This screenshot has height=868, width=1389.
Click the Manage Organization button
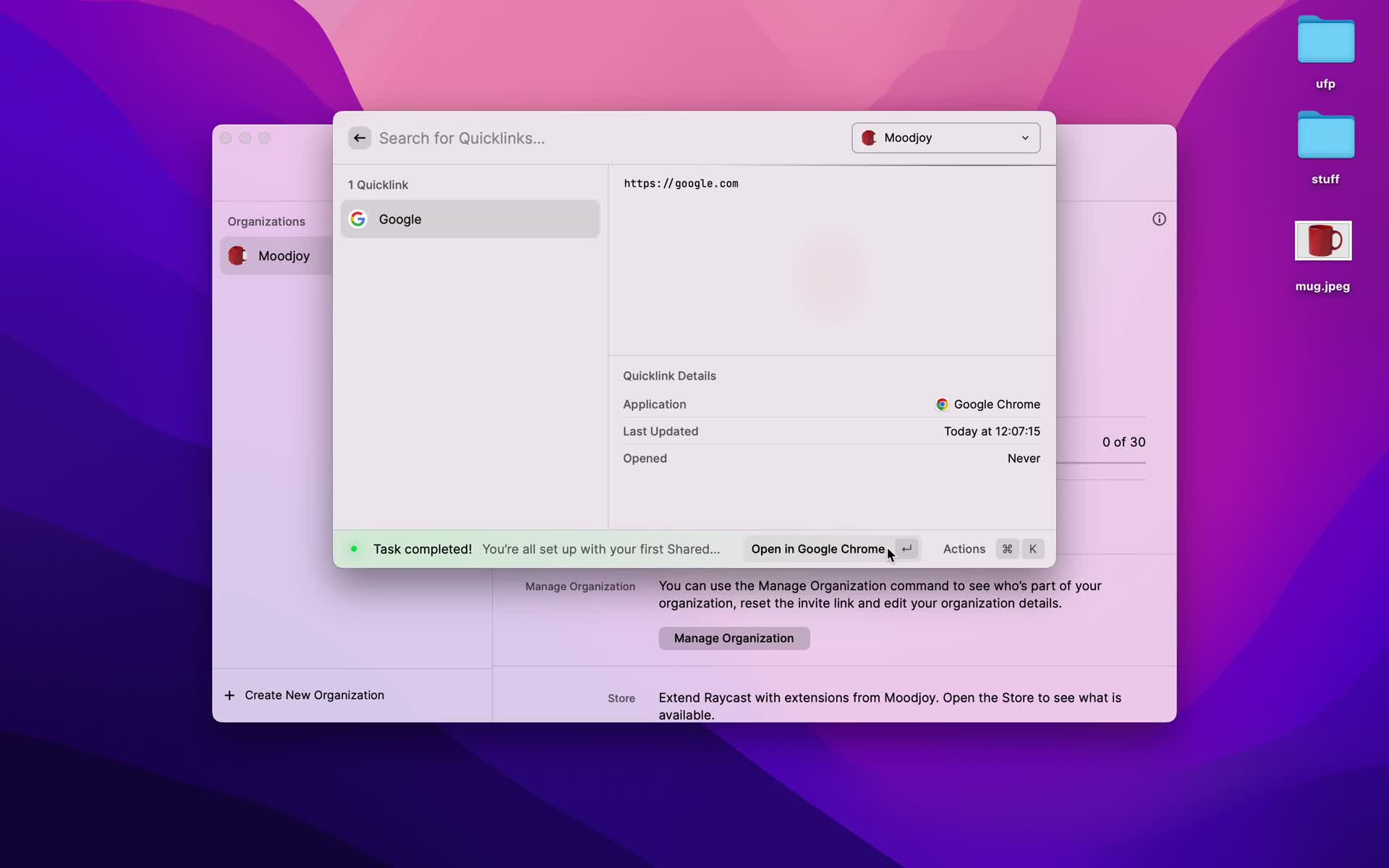click(734, 638)
